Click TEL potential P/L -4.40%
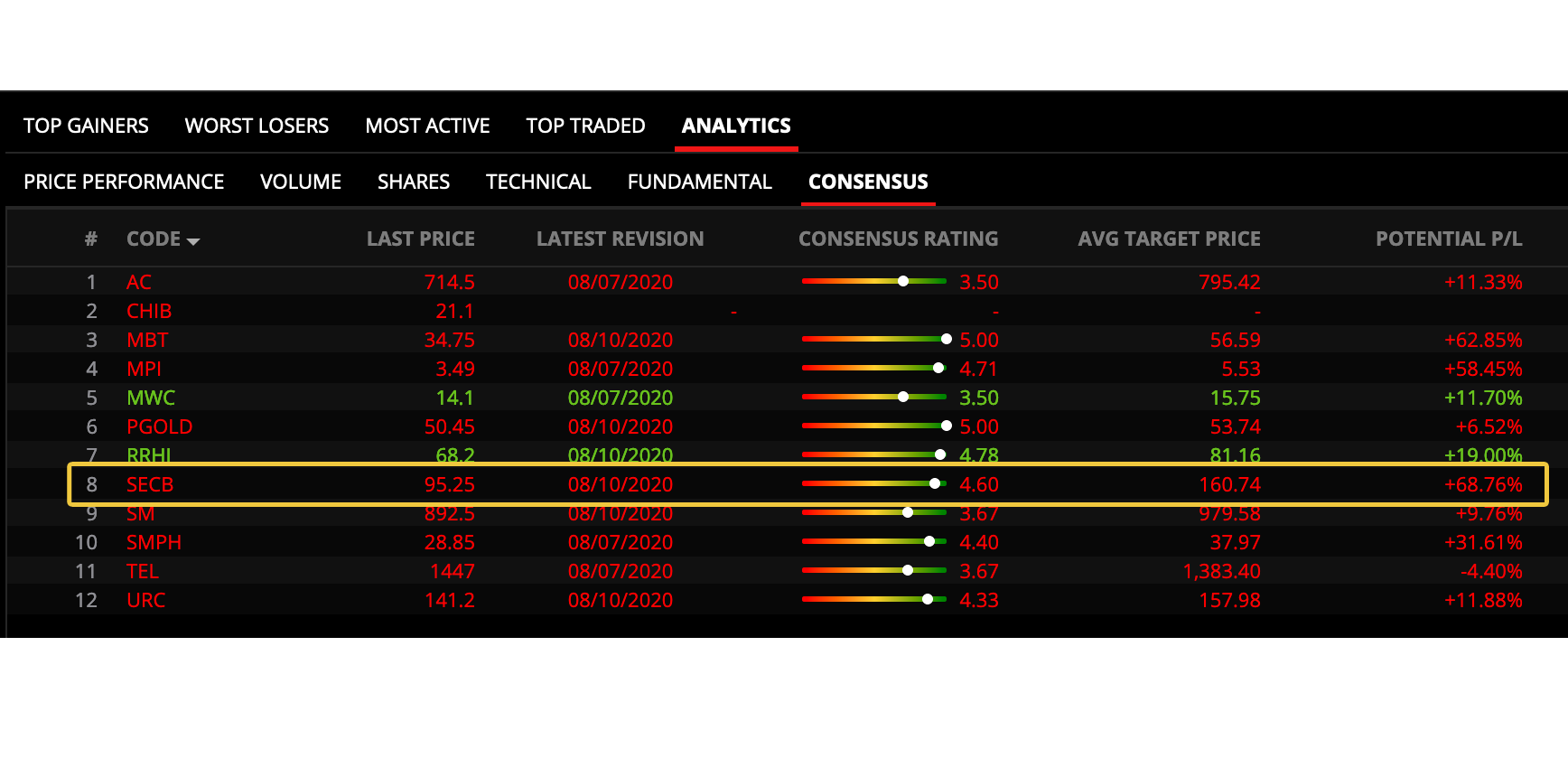 pyautogui.click(x=1491, y=571)
